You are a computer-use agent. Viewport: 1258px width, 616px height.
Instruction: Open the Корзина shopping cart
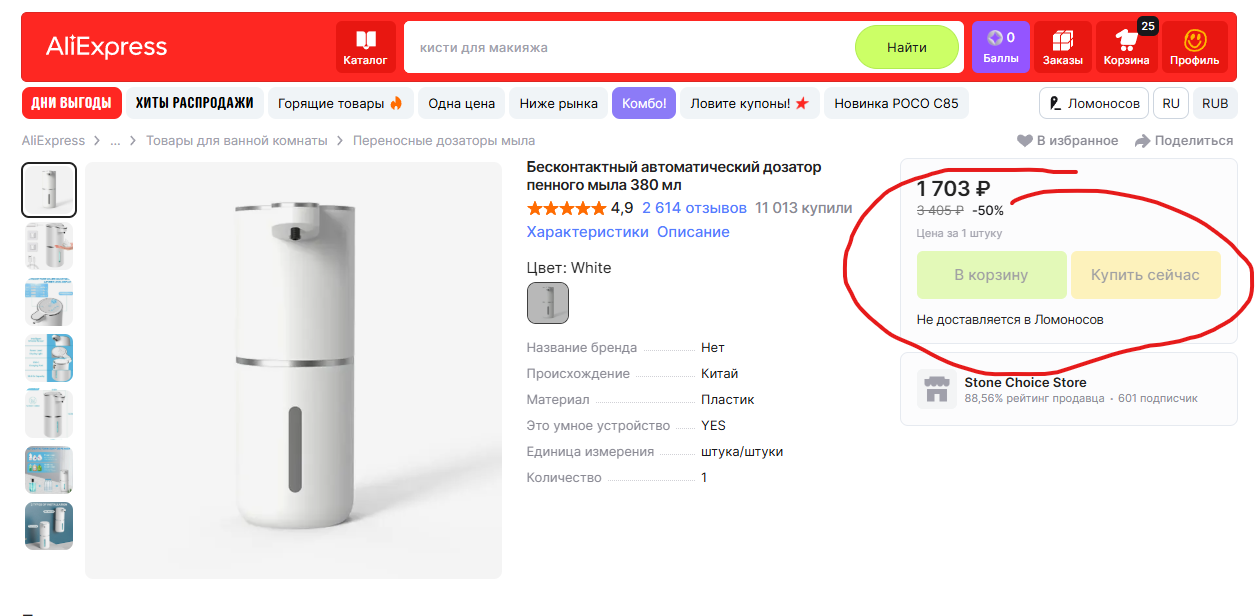1126,47
